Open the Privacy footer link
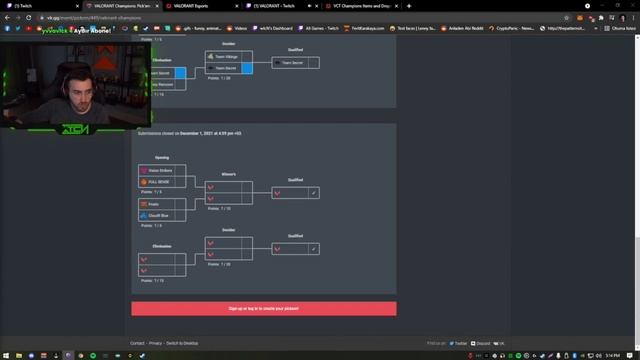640x360 pixels. point(155,343)
